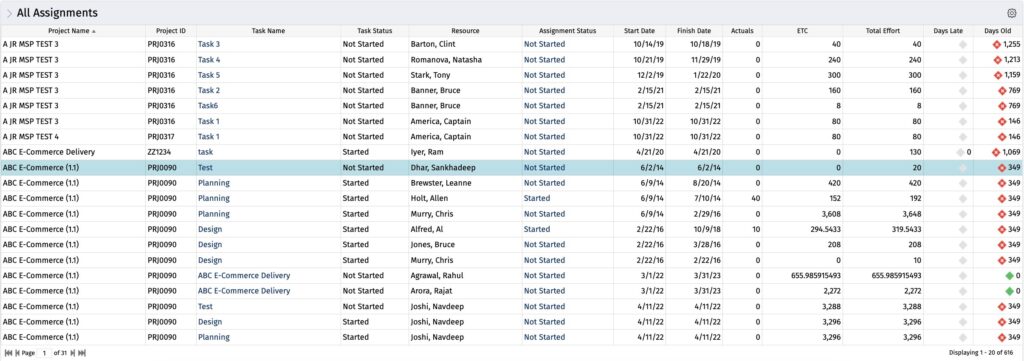Viewport: 1024px width, 361px height.
Task: Sort by Project Name column header
Action: click(72, 31)
